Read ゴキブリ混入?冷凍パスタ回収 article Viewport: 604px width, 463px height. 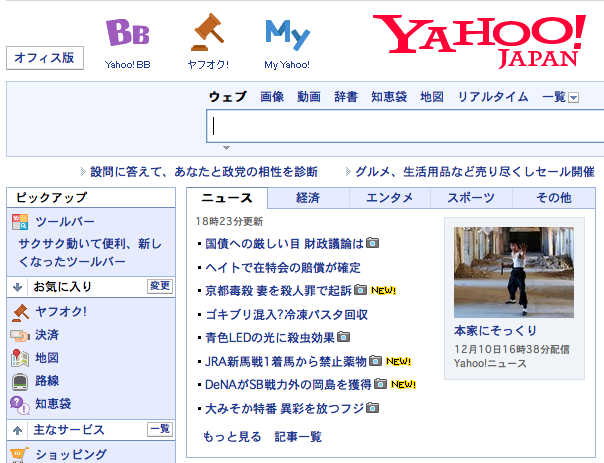pos(287,315)
